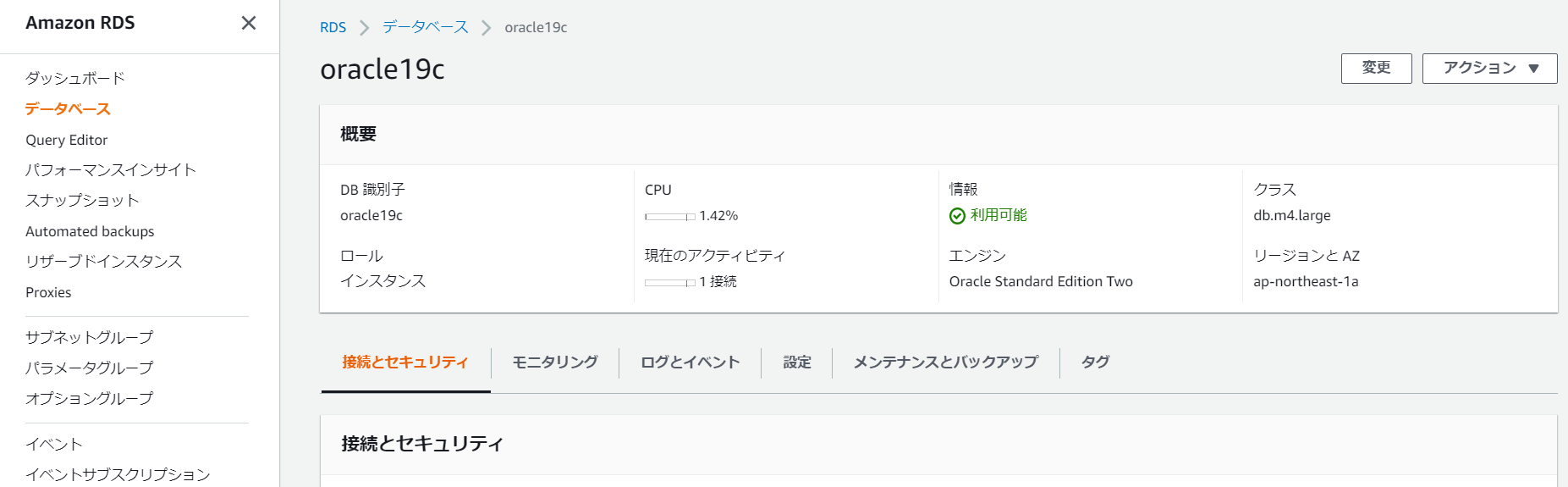Click DB identifier value oracle19c
1568x487 pixels.
371,215
